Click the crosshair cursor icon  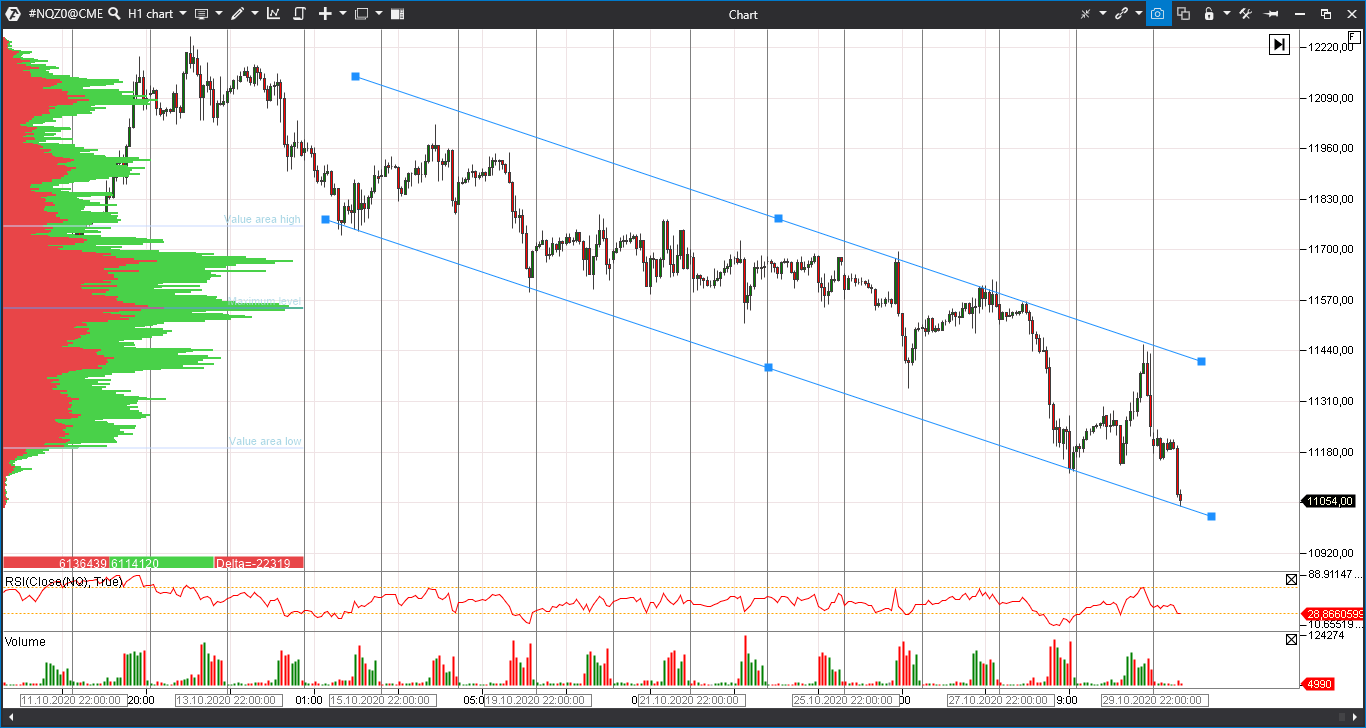(1086, 13)
